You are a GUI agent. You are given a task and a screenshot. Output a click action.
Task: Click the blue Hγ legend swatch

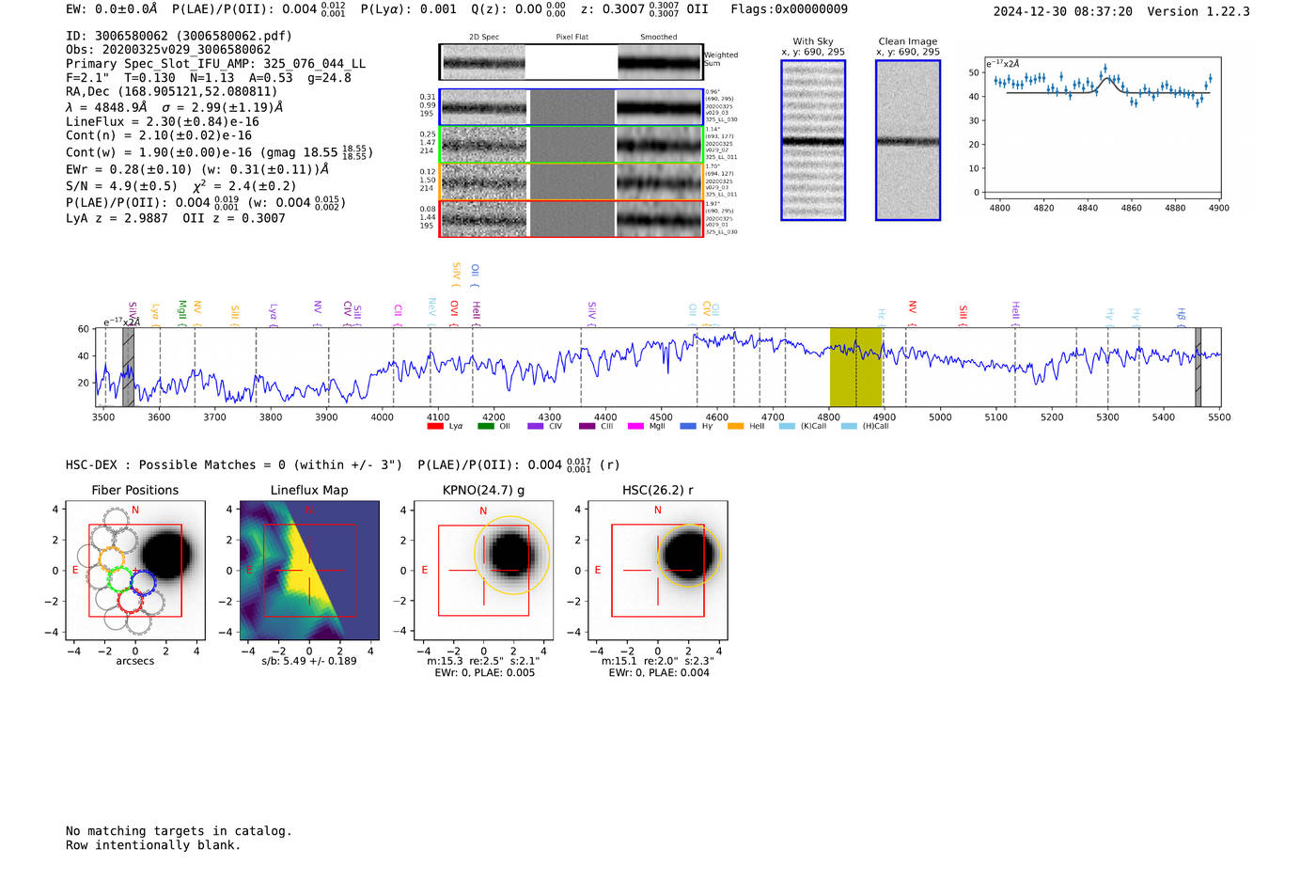688,426
